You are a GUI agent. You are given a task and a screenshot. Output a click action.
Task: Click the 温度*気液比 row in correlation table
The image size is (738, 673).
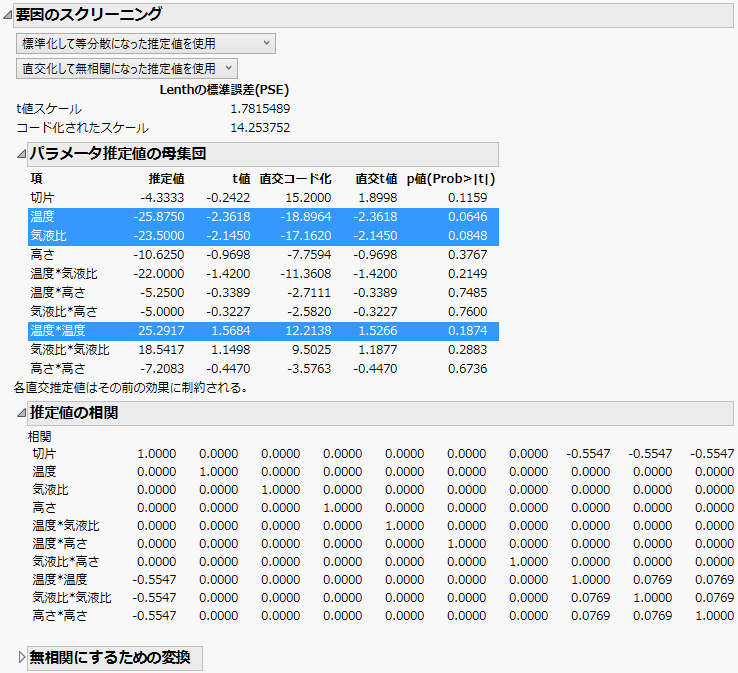(x=383, y=526)
